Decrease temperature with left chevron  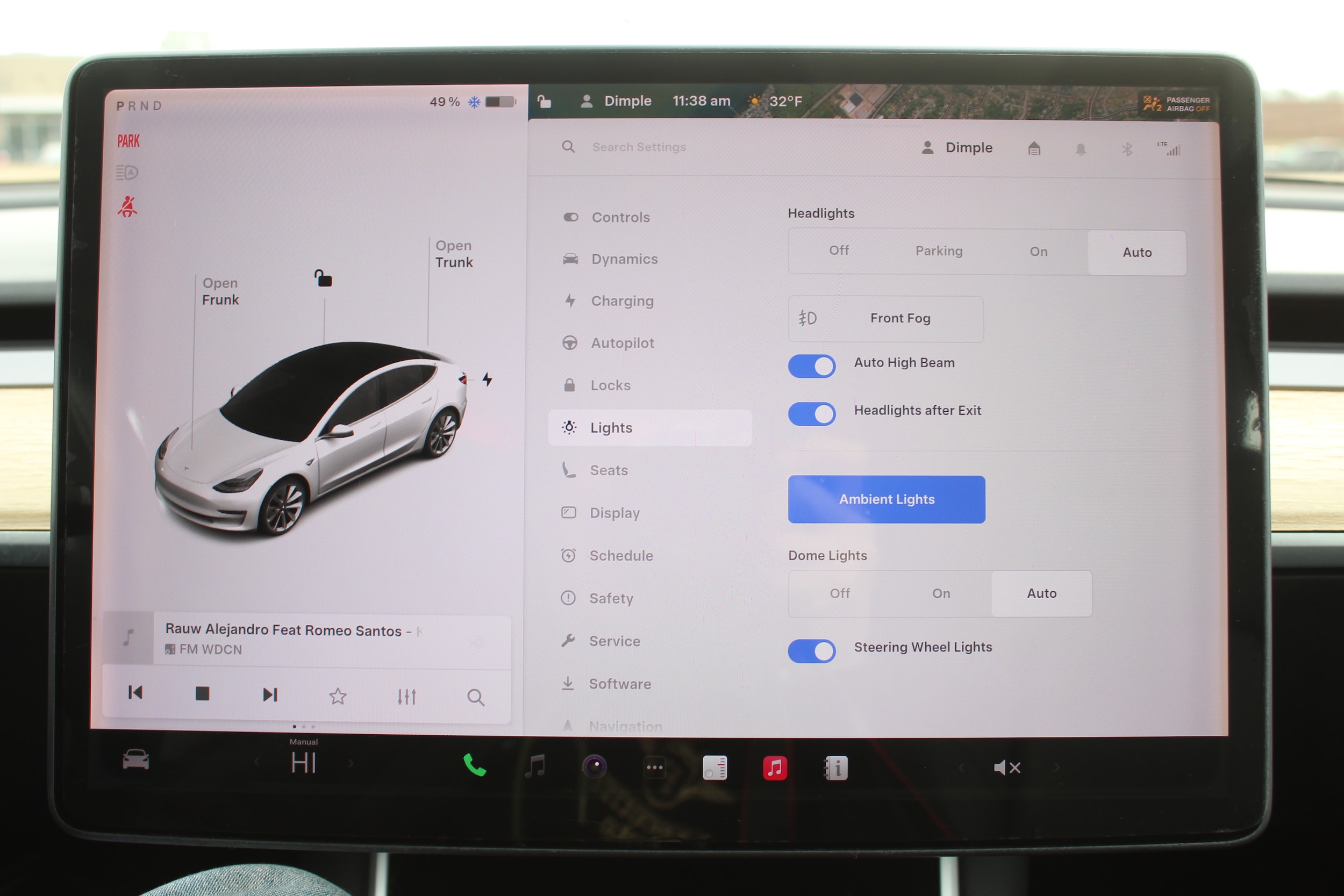[257, 762]
